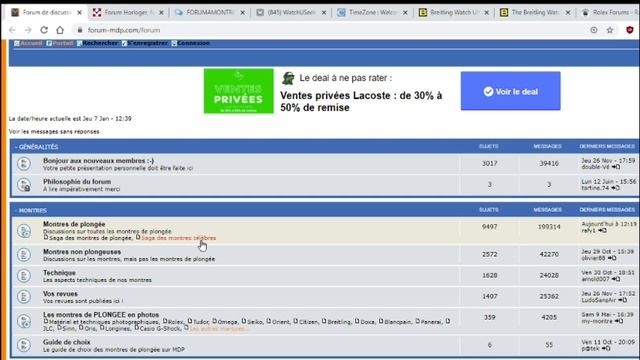Open the Technique forum
The width and height of the screenshot is (640, 360).
60,273
